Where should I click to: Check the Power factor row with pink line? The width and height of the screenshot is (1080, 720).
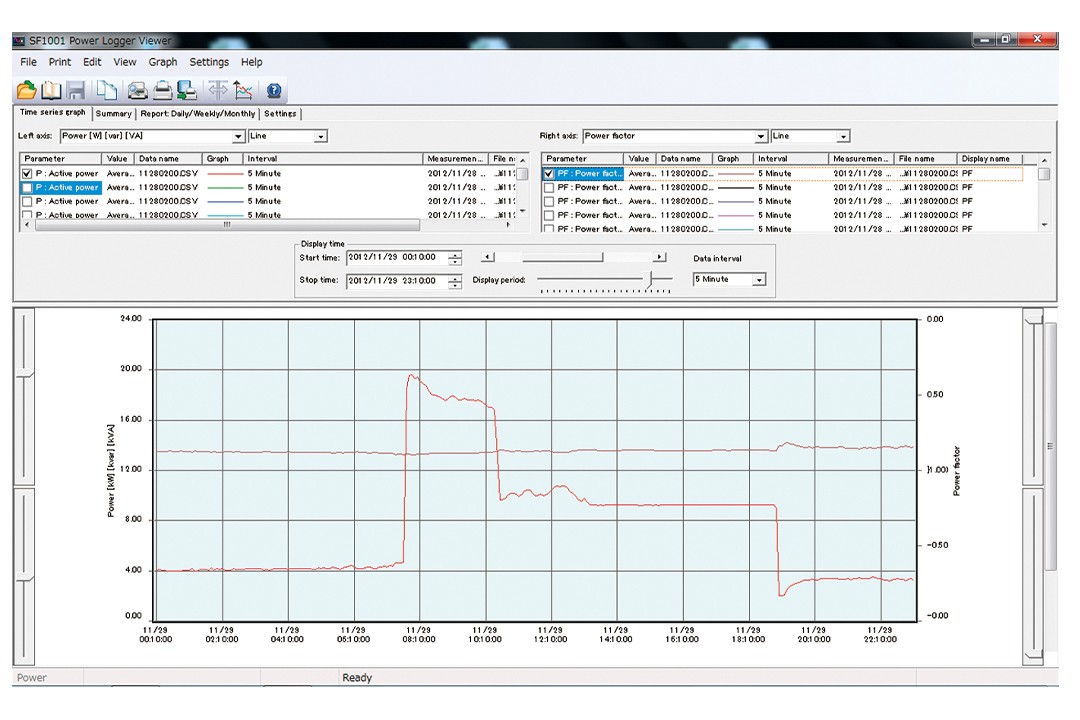(549, 215)
